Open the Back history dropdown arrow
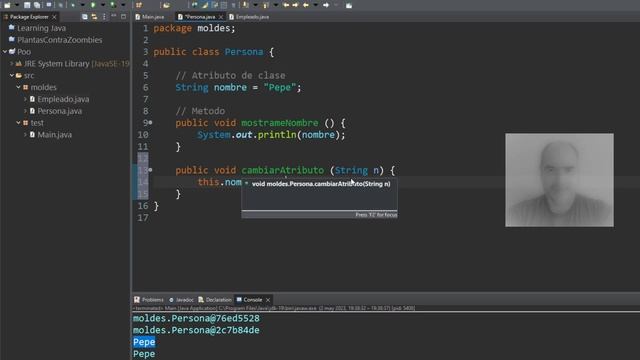Screen dimensions: 640x360 point(316,5)
